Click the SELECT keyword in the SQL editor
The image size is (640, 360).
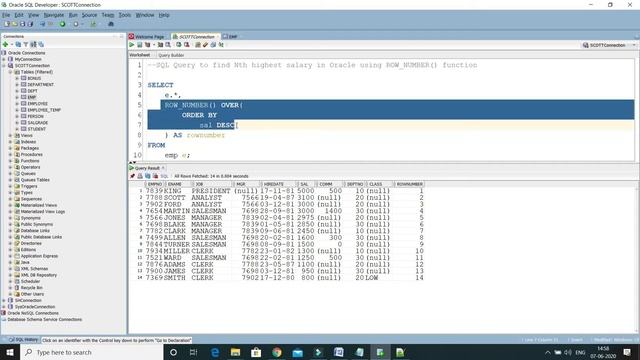coord(160,85)
